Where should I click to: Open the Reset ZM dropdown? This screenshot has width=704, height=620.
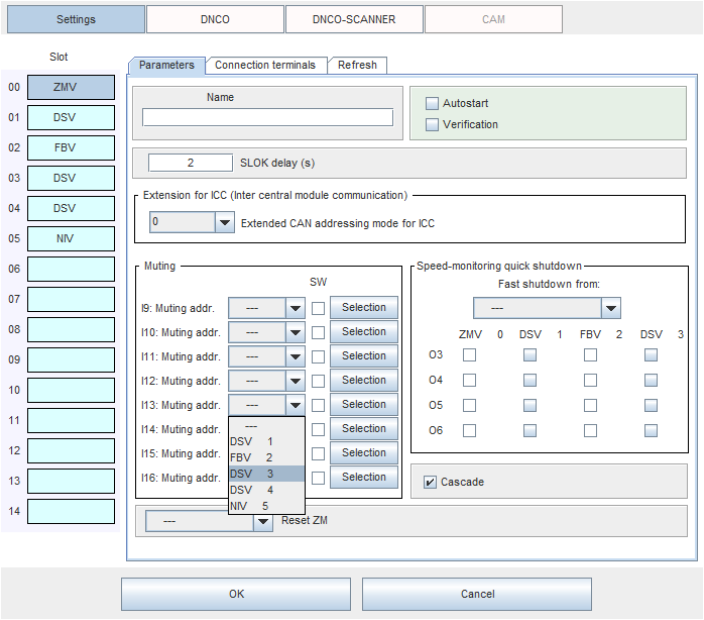point(262,521)
